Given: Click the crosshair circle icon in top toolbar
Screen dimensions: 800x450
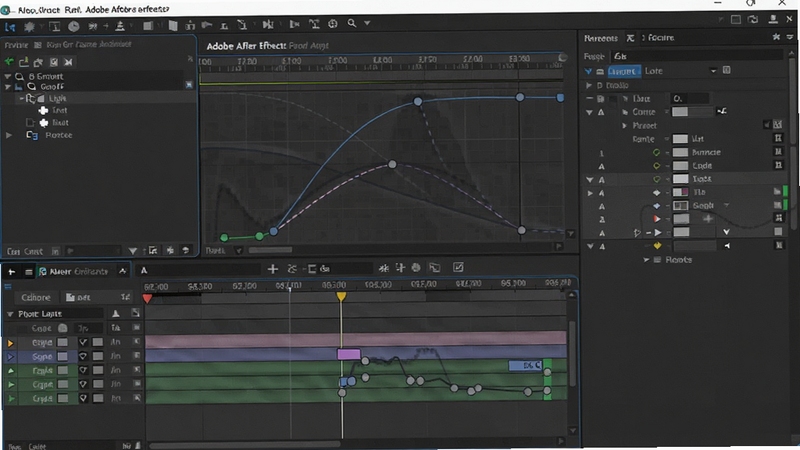Looking at the screenshot, I should pyautogui.click(x=333, y=24).
